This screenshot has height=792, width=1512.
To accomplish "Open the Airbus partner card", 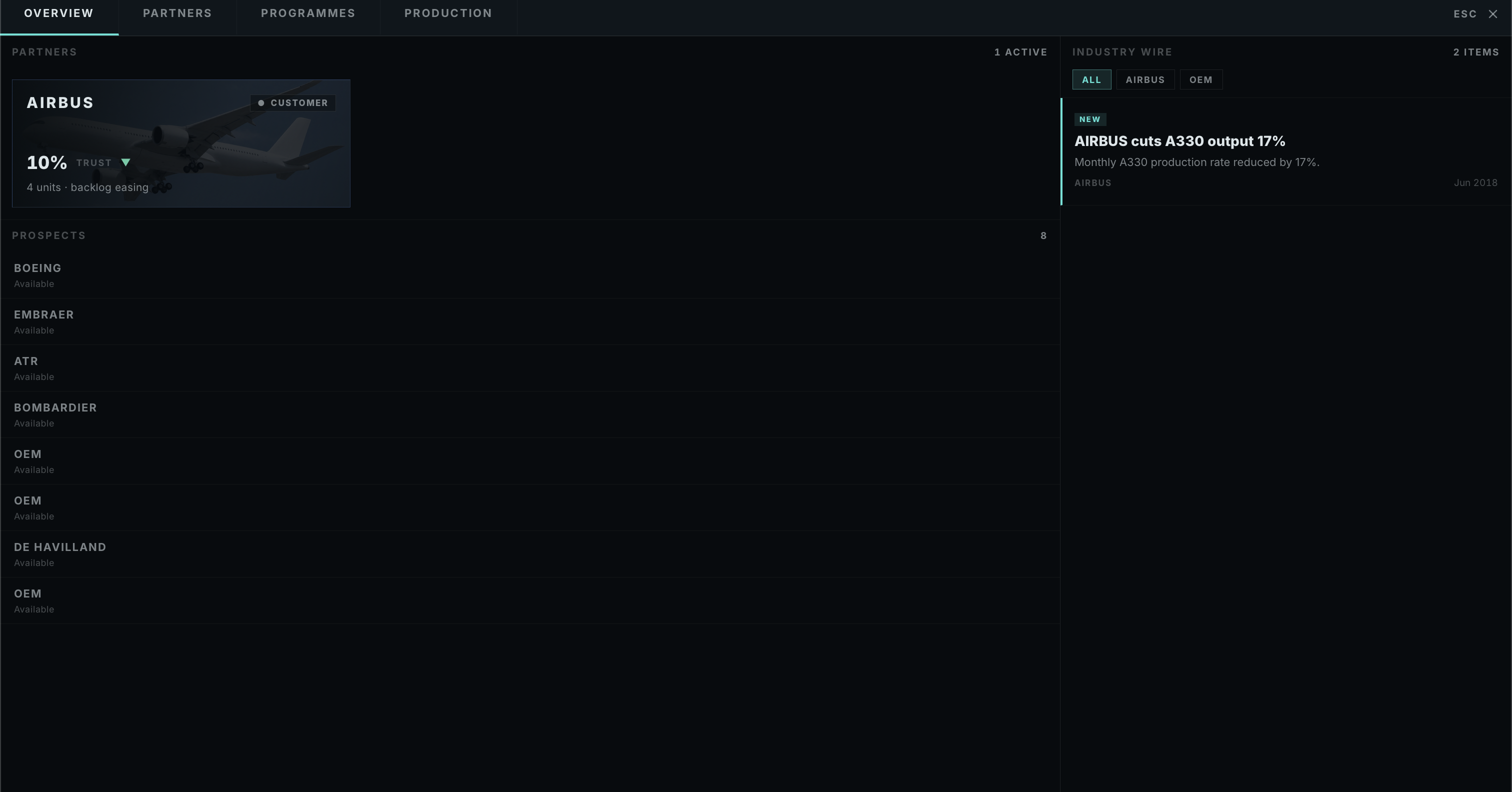I will (181, 143).
